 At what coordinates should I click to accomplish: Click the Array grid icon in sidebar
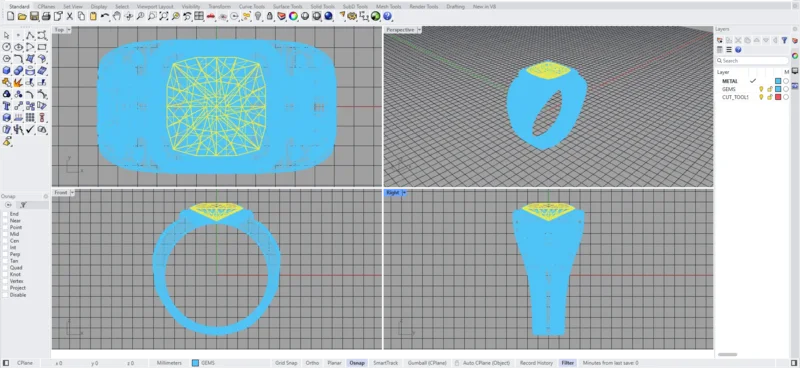pos(30,117)
